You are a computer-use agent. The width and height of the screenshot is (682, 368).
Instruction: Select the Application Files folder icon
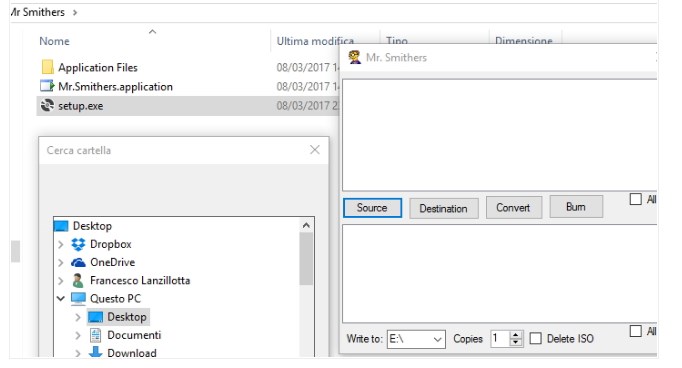pos(47,67)
